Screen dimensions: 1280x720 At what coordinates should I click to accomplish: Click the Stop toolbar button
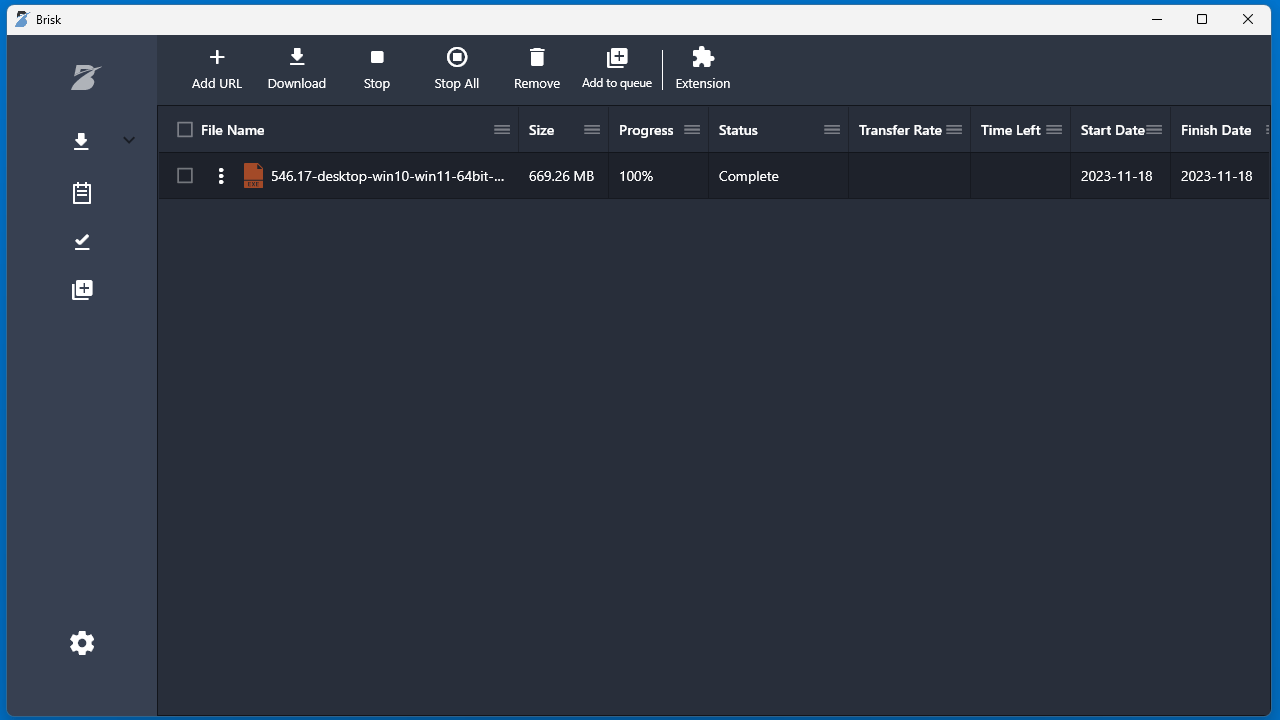pyautogui.click(x=377, y=69)
